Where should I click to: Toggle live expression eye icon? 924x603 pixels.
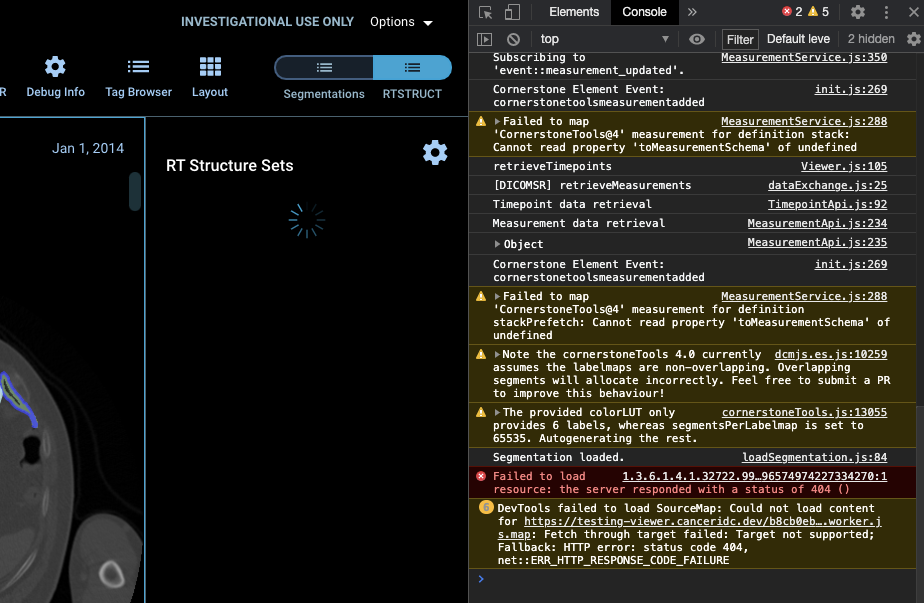coord(697,39)
